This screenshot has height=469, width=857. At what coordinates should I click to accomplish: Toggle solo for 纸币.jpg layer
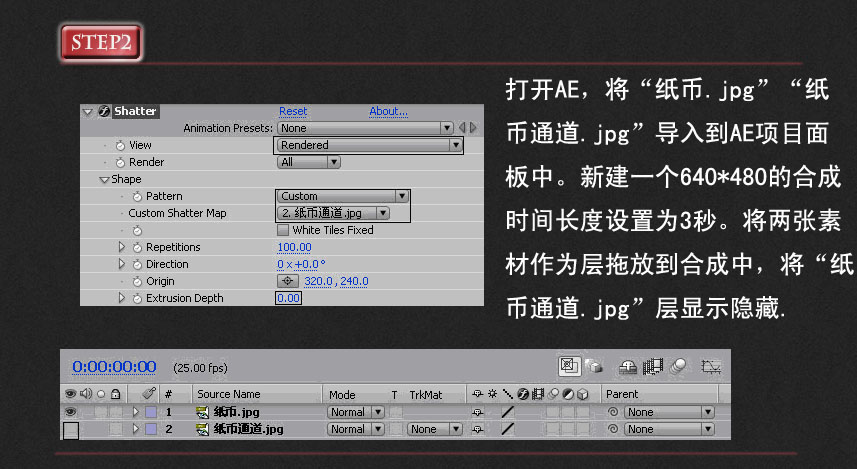(x=101, y=412)
